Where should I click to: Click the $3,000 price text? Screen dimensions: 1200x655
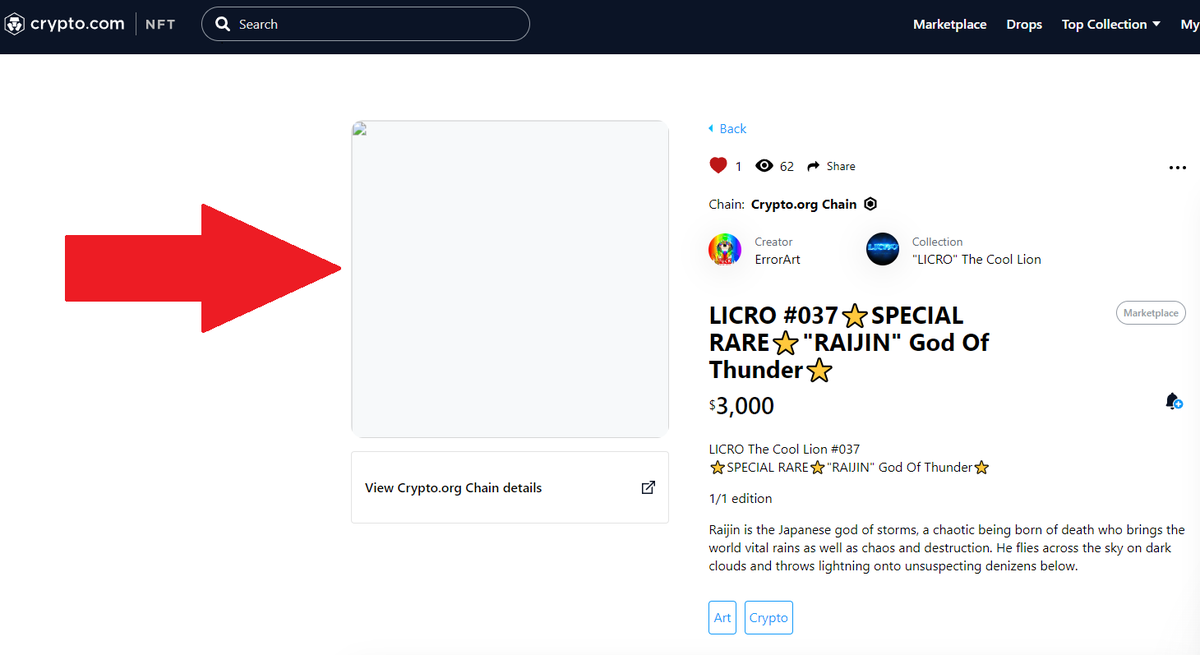click(x=742, y=405)
